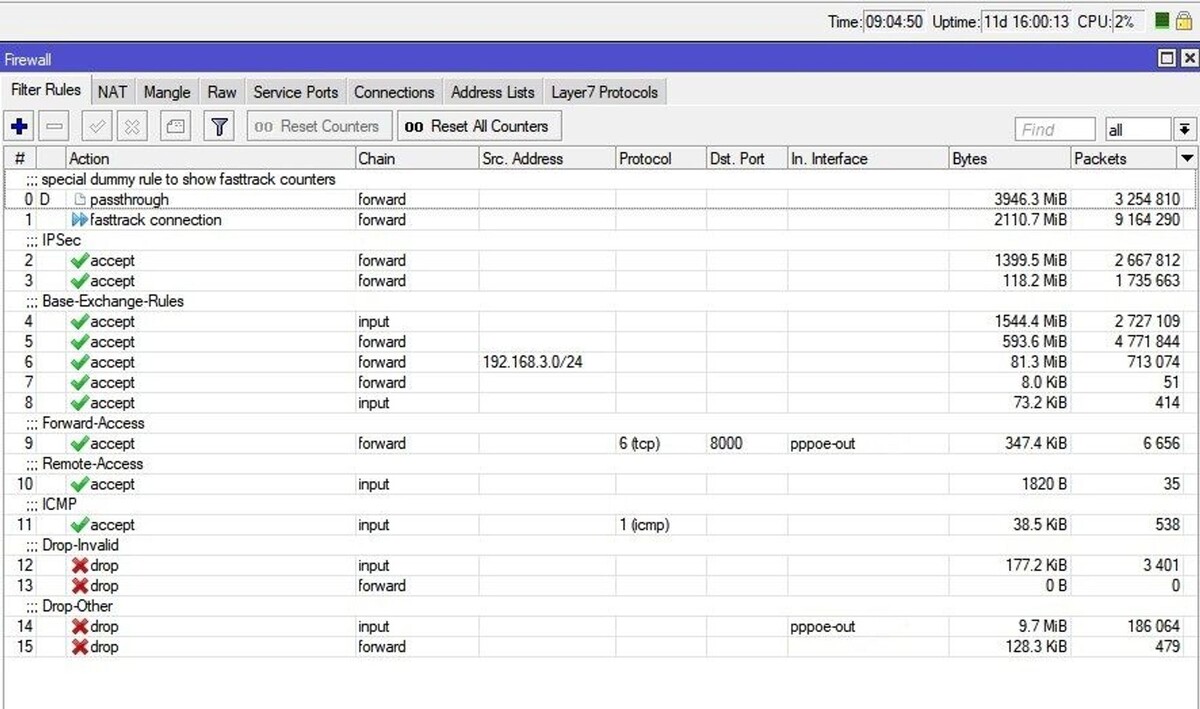Toggle the filter funnel icon
Screen dimensions: 1200x709
click(217, 125)
